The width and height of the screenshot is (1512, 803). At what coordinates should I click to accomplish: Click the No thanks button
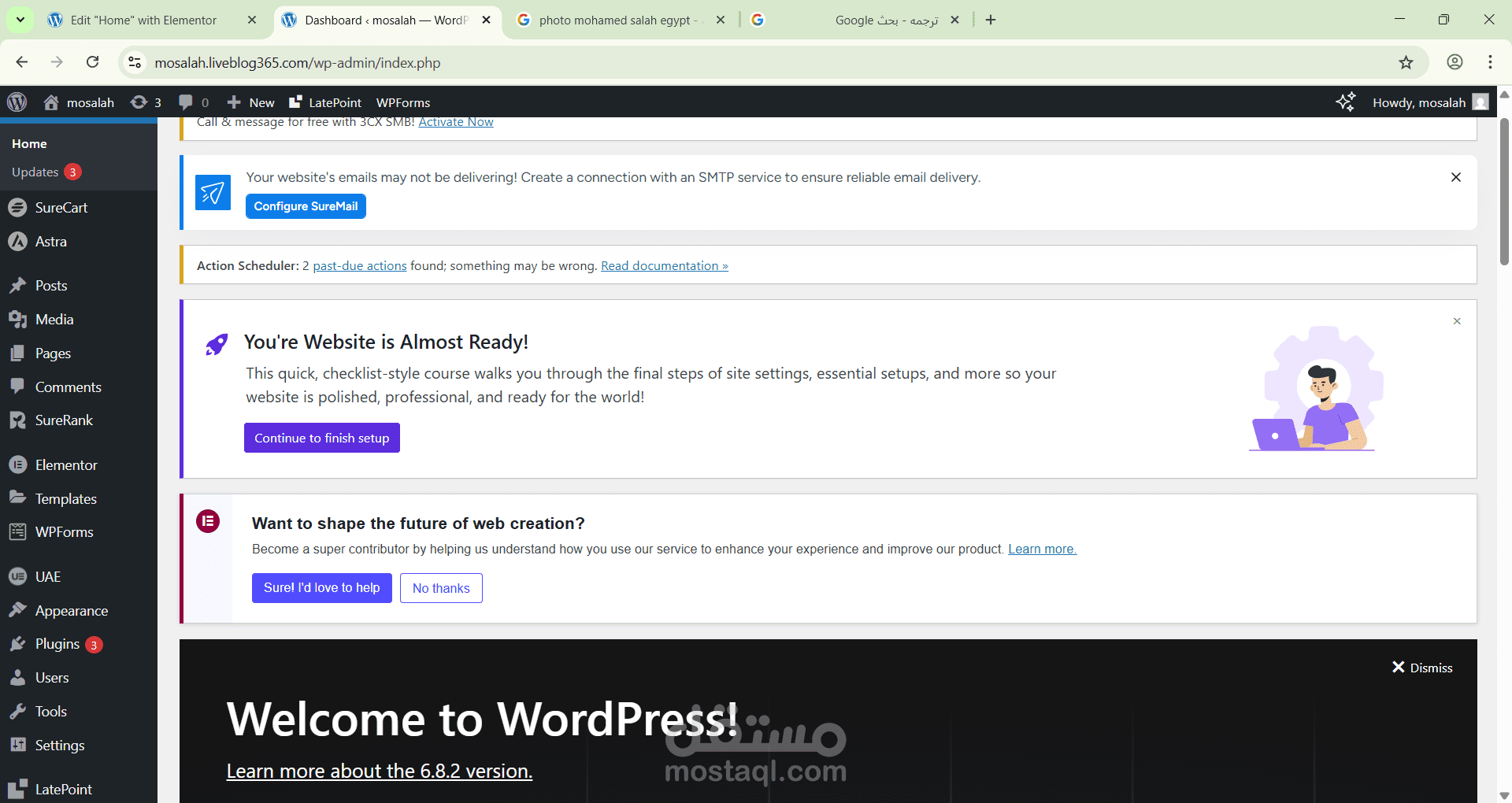441,588
